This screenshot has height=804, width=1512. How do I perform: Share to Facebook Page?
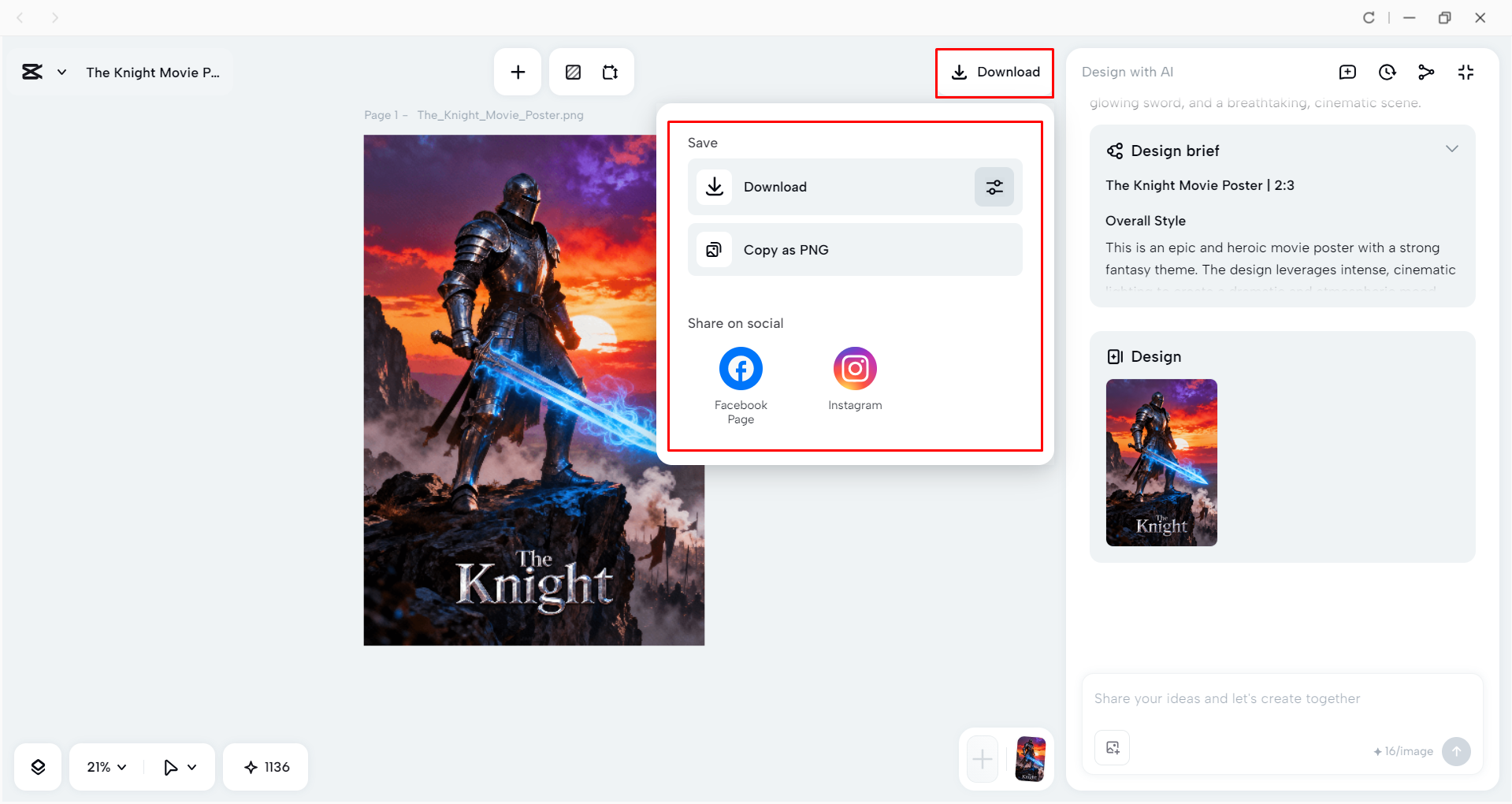click(741, 385)
